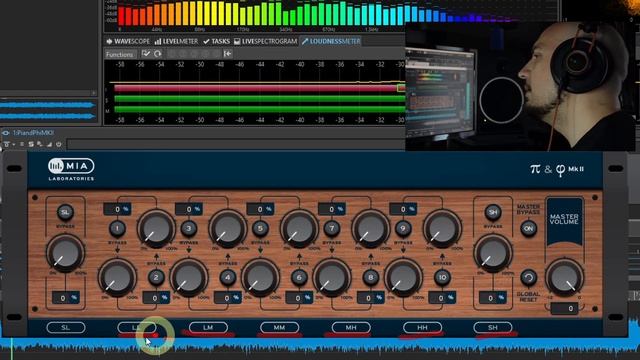Toggle bypass button 4

click(x=228, y=278)
